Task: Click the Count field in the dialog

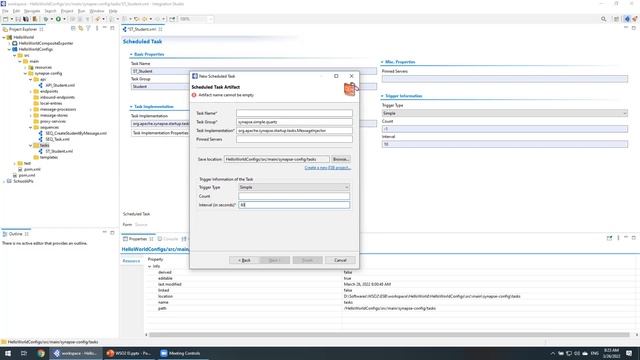Action: pyautogui.click(x=294, y=196)
